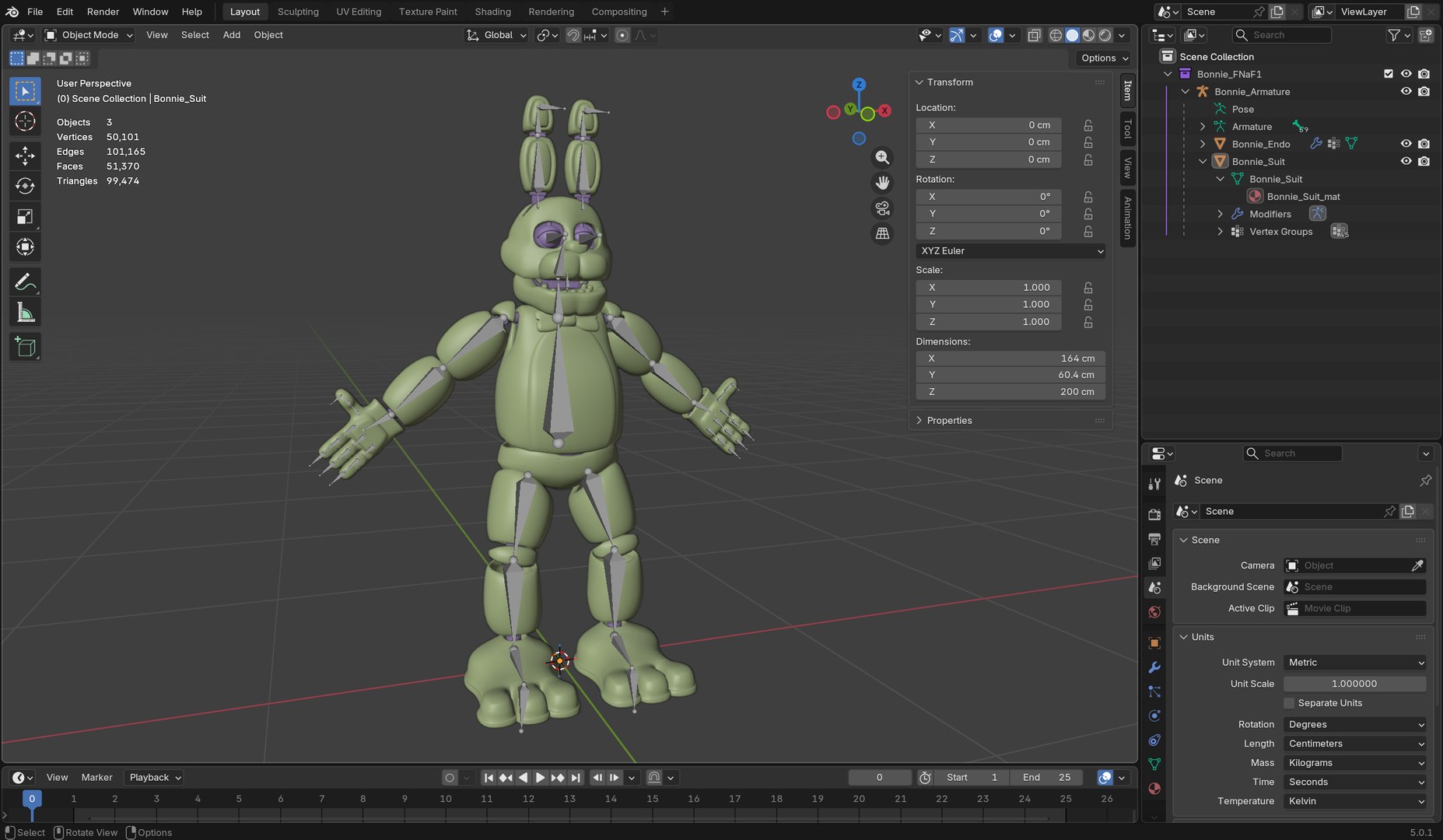
Task: Click the Options button in viewport
Action: 1104,58
